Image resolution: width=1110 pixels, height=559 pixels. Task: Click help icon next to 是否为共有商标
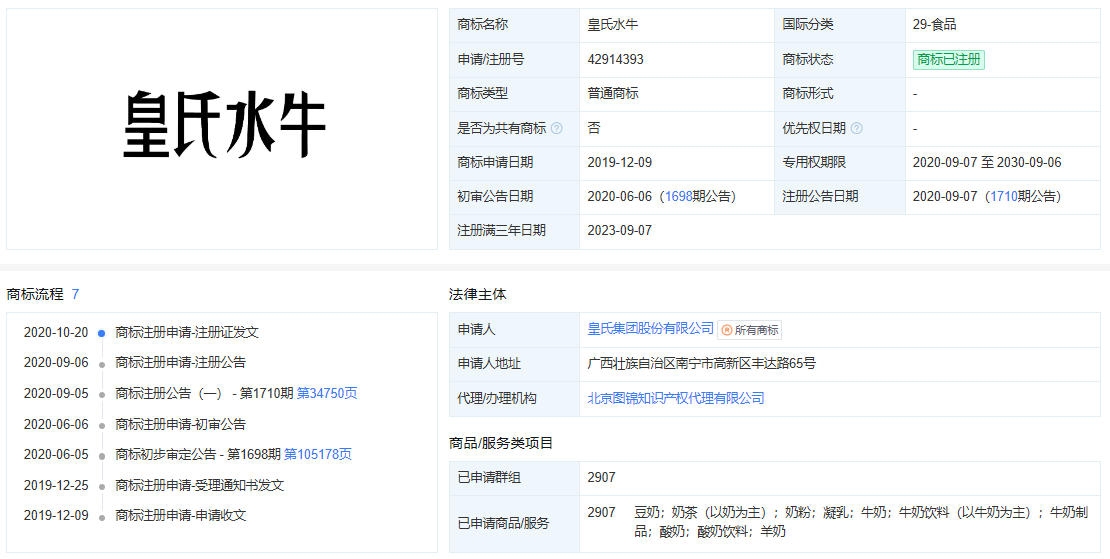(x=556, y=128)
